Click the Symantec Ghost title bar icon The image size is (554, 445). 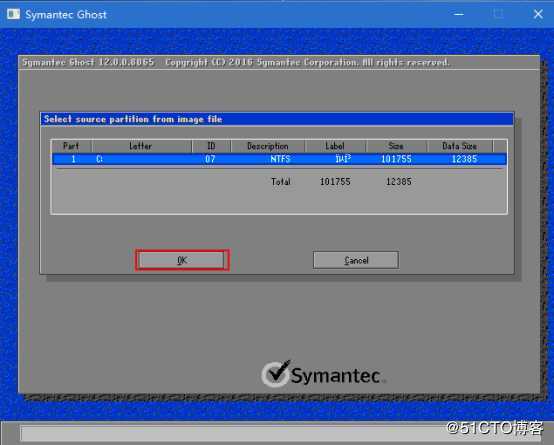[x=13, y=14]
